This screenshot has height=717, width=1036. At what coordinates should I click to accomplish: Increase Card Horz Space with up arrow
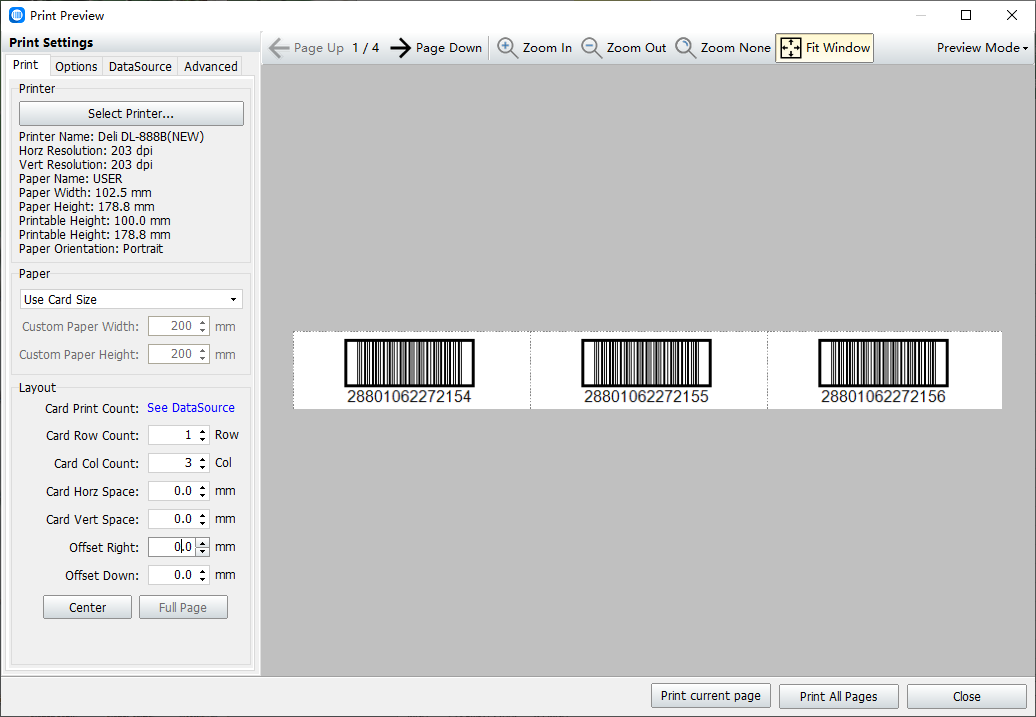point(203,487)
